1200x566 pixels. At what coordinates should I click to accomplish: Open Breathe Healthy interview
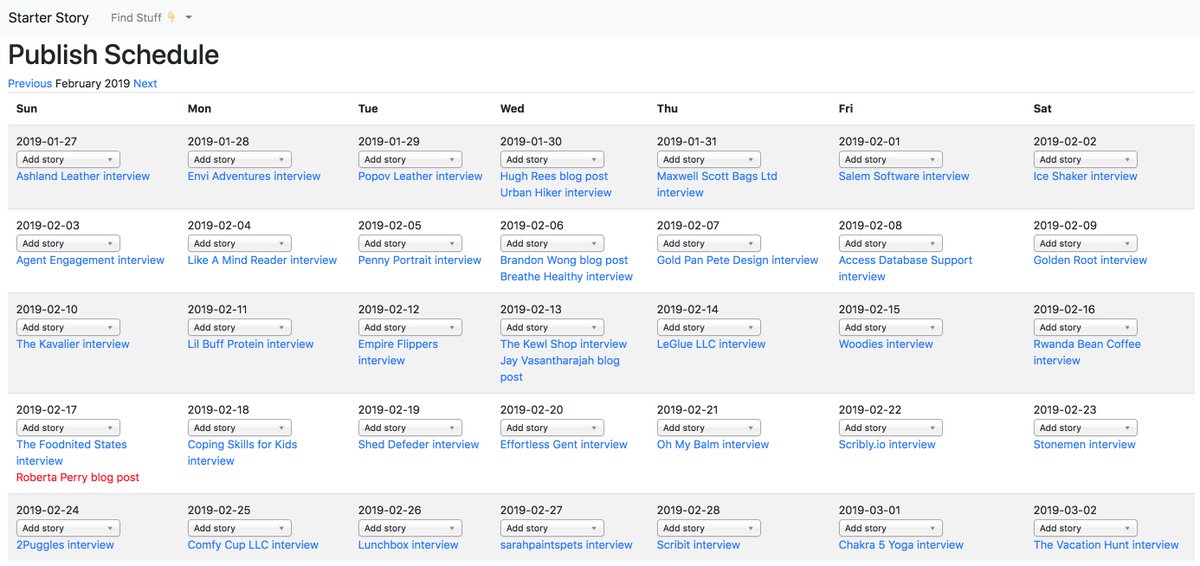coord(566,277)
